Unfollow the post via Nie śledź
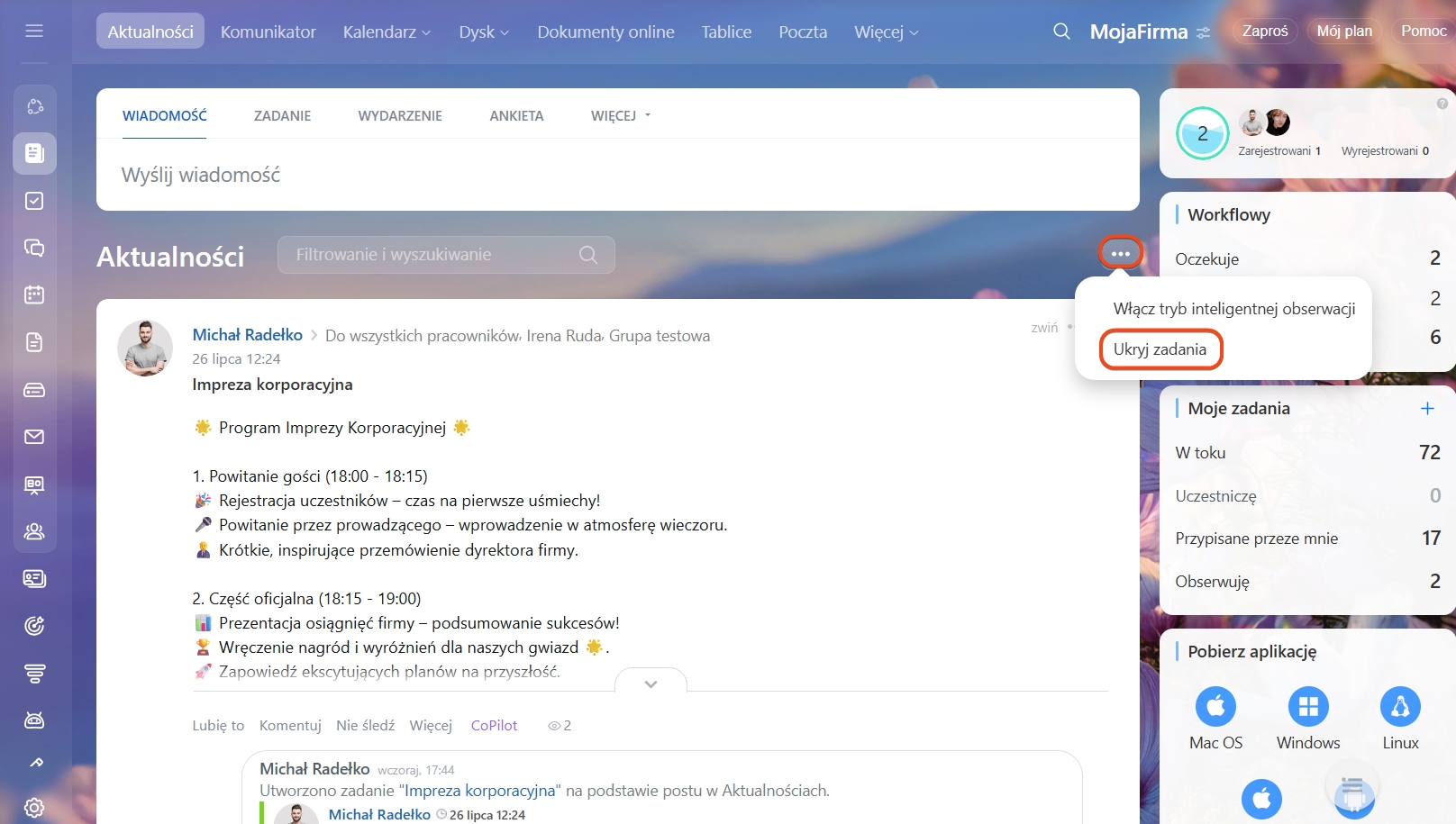The height and width of the screenshot is (824, 1456). pyautogui.click(x=365, y=726)
